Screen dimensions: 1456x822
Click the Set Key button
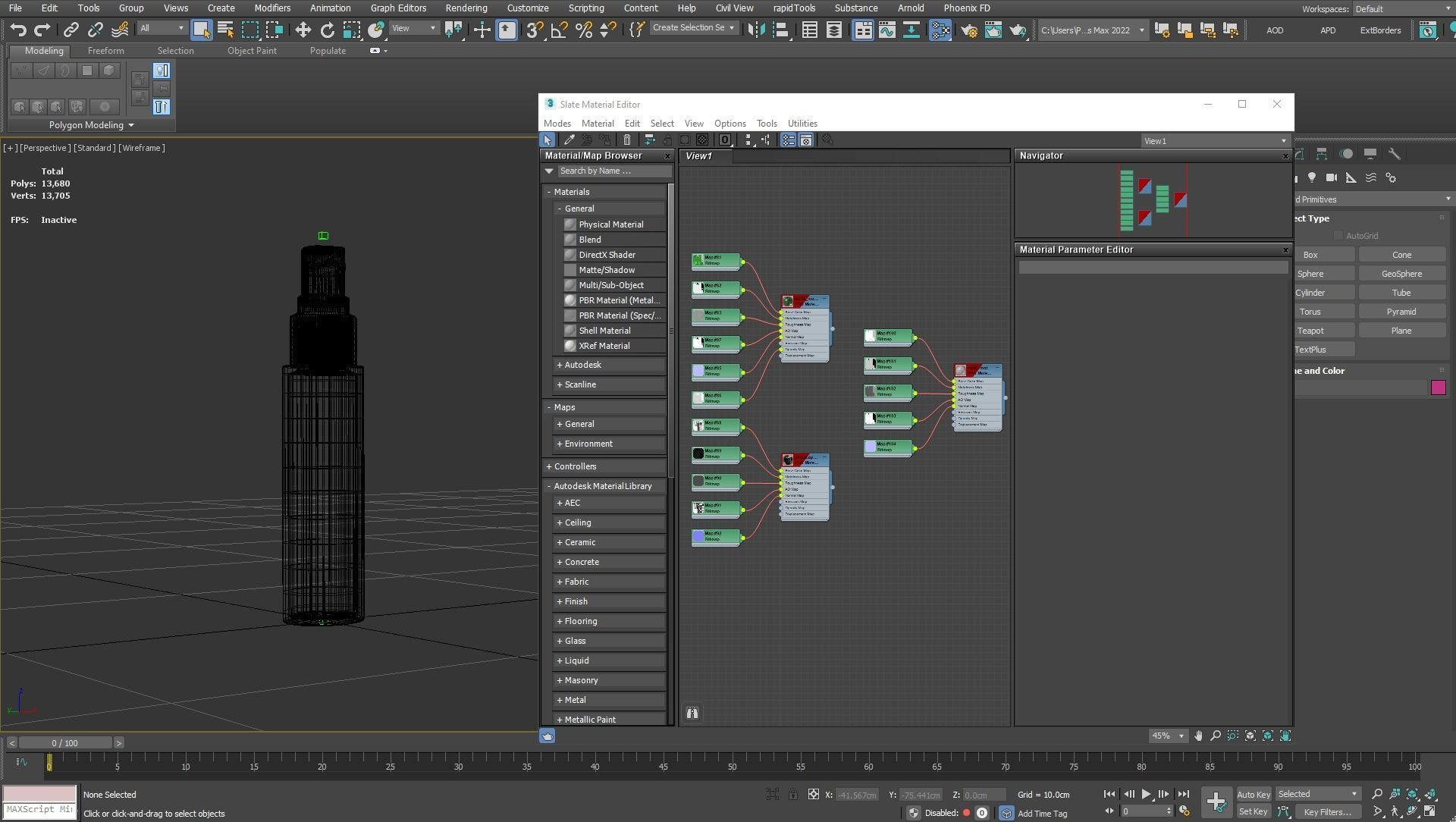(1253, 811)
